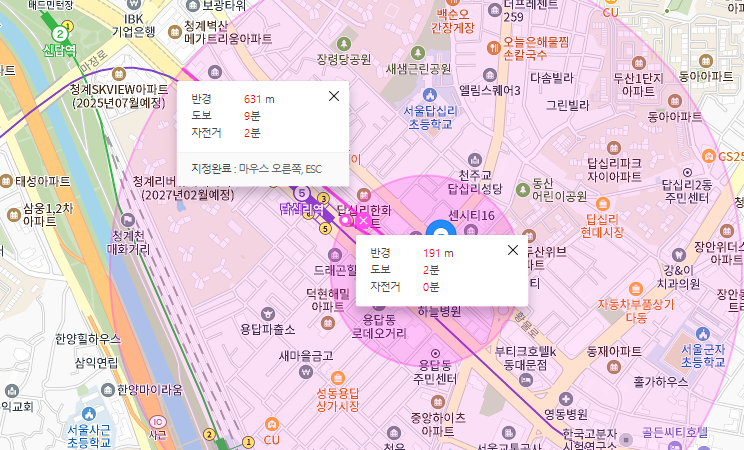Open 서울답십리초등학교 school icon

pyautogui.click(x=430, y=95)
